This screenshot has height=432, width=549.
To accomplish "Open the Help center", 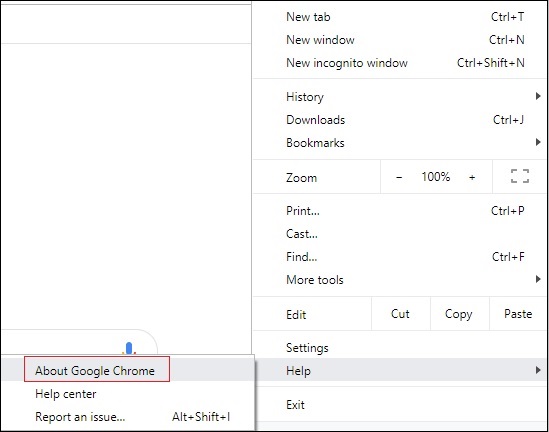I will 128,394.
